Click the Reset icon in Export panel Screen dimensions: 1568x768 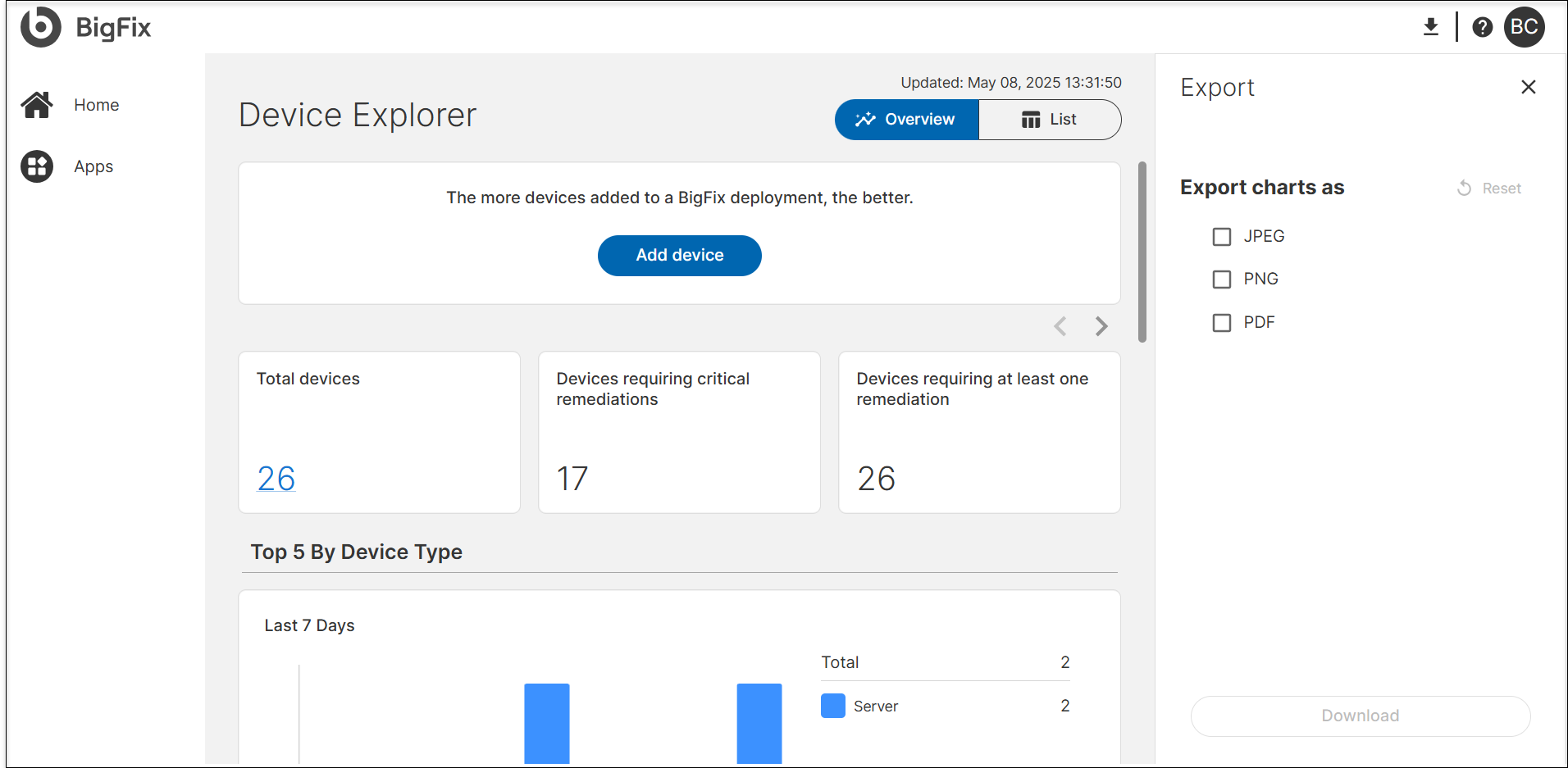(x=1464, y=189)
